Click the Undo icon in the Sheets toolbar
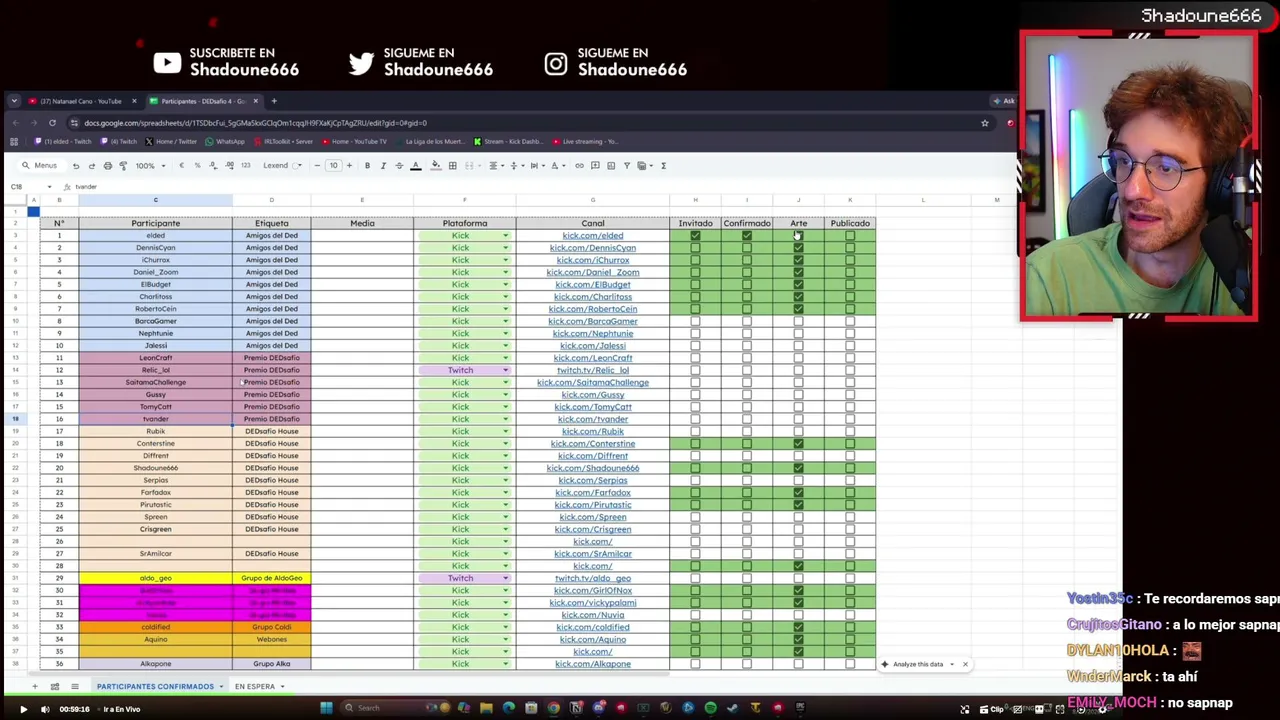The height and width of the screenshot is (720, 1280). tap(75, 166)
